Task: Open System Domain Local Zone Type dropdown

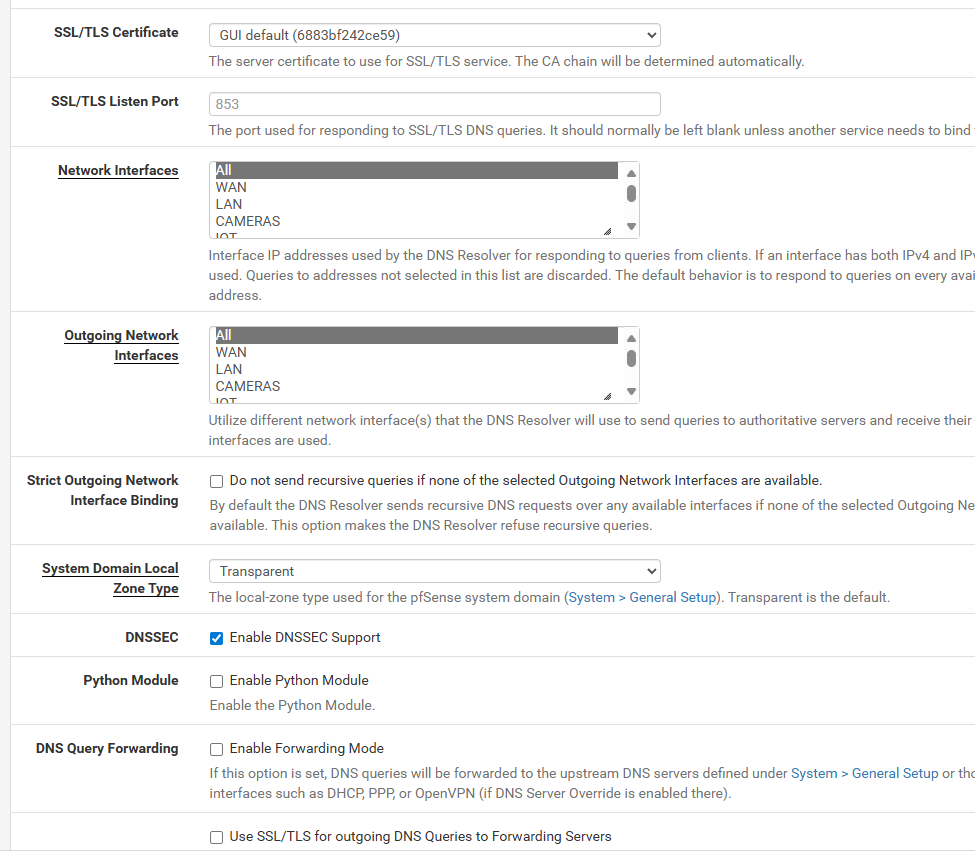Action: [x=435, y=571]
